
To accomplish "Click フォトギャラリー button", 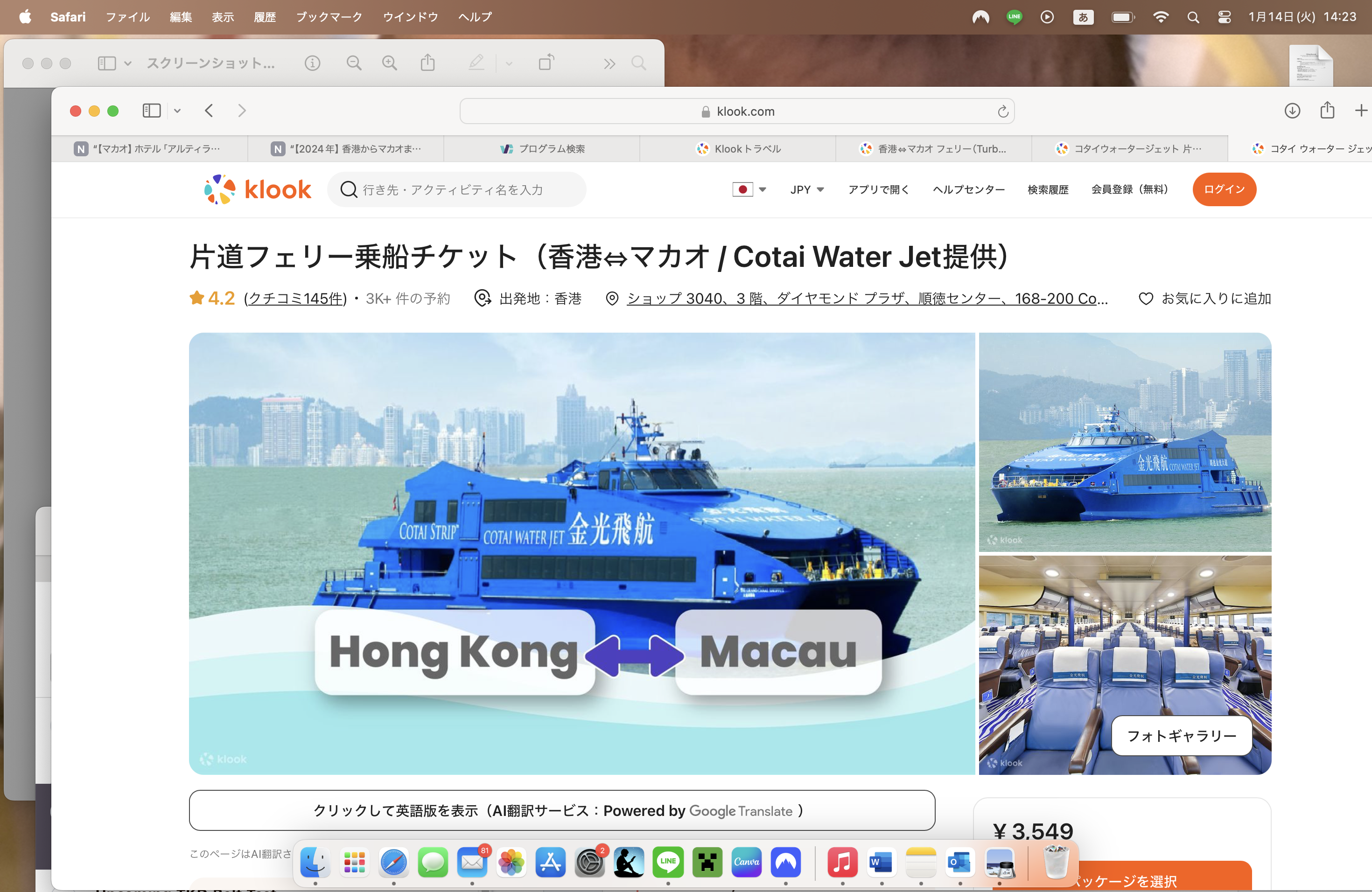I will pos(1182,736).
